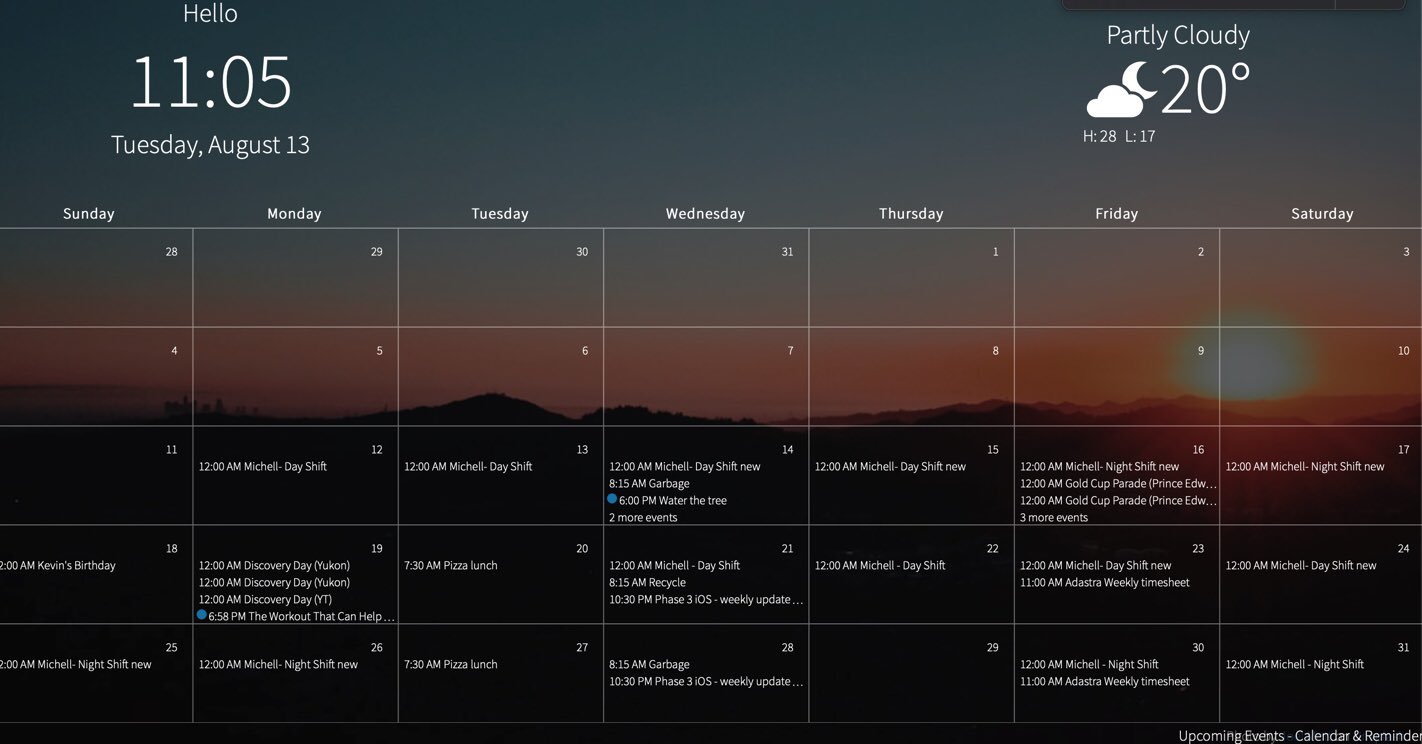Select the Sunday column header

click(x=88, y=213)
